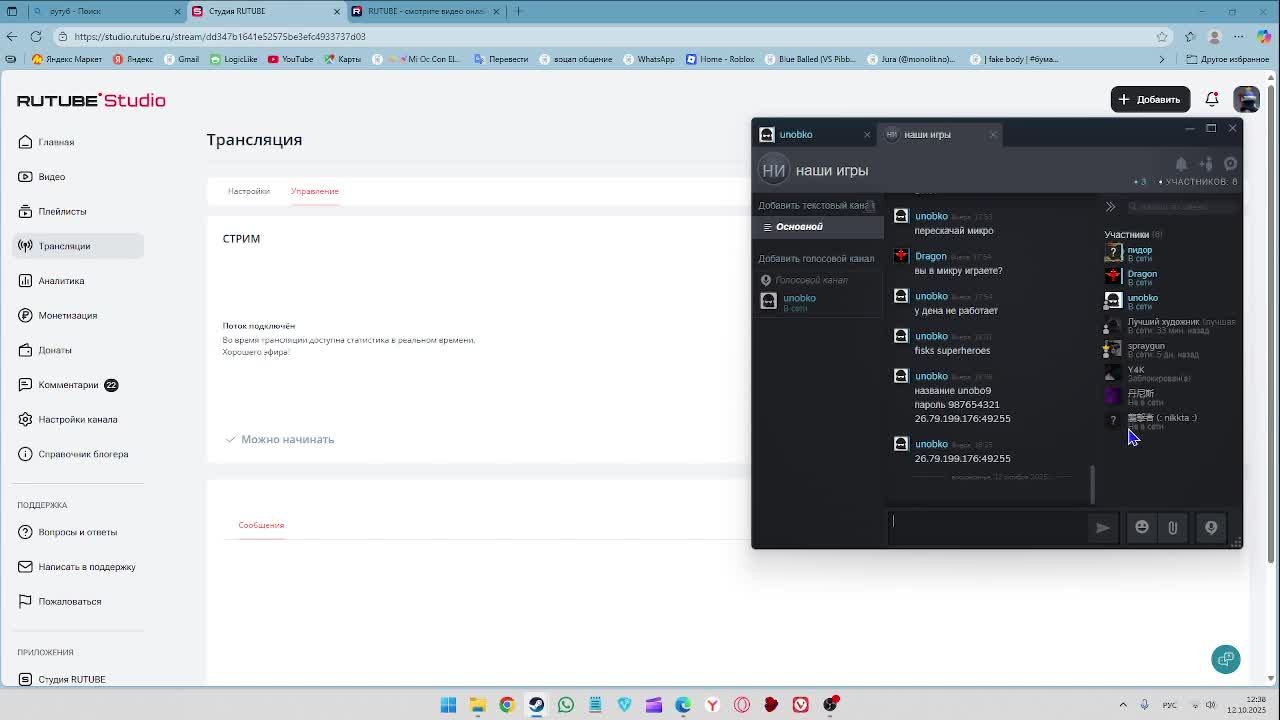
Task: Open Gmail bookmark
Action: pos(181,59)
